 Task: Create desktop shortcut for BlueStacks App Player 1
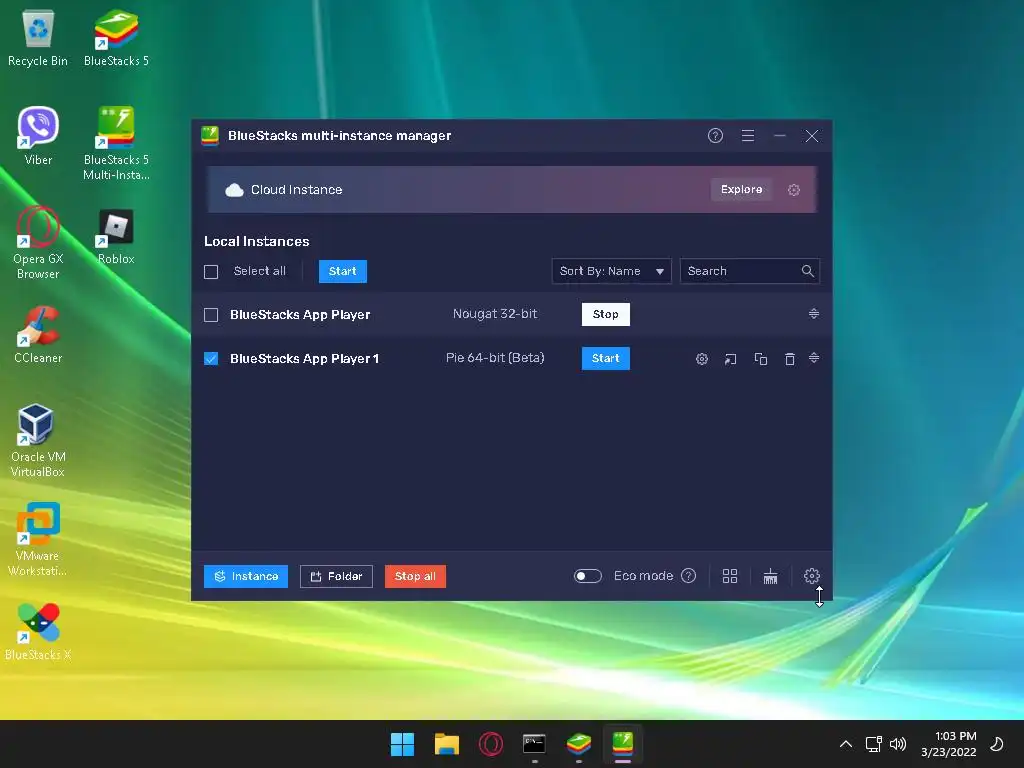coord(730,359)
